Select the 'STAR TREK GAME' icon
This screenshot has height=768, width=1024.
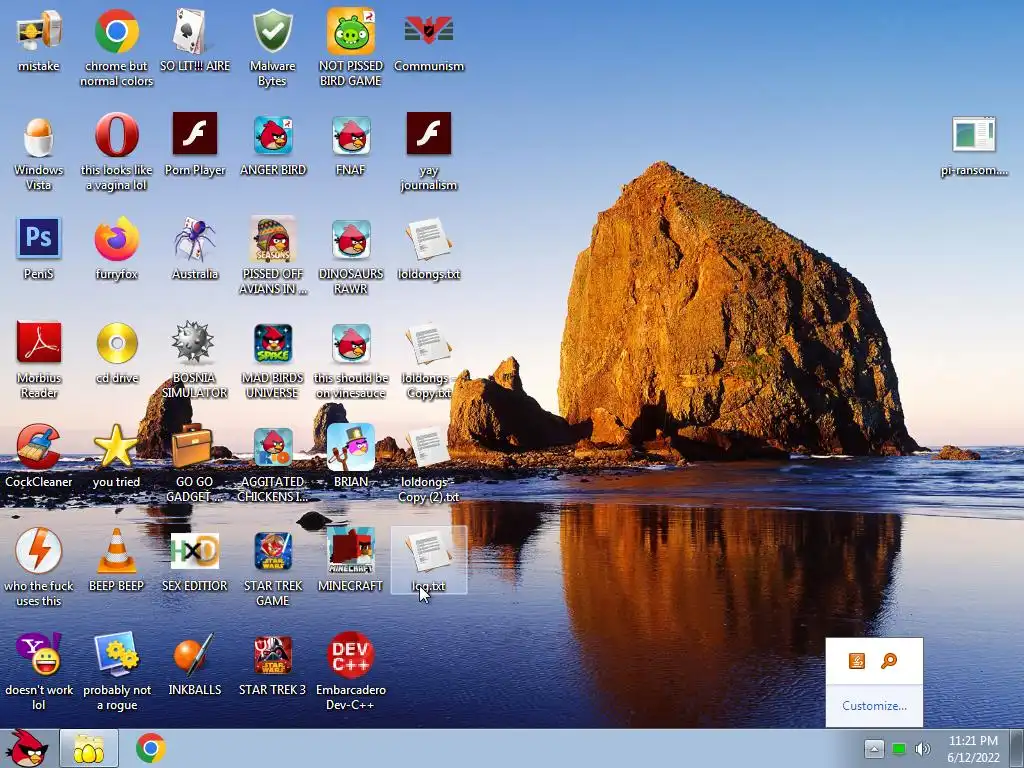point(273,568)
